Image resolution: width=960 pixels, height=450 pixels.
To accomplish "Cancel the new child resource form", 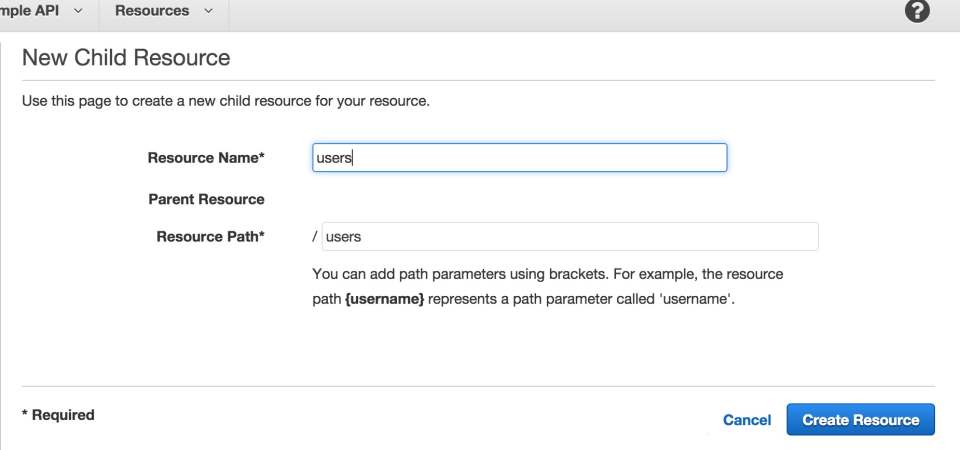I will [x=747, y=420].
